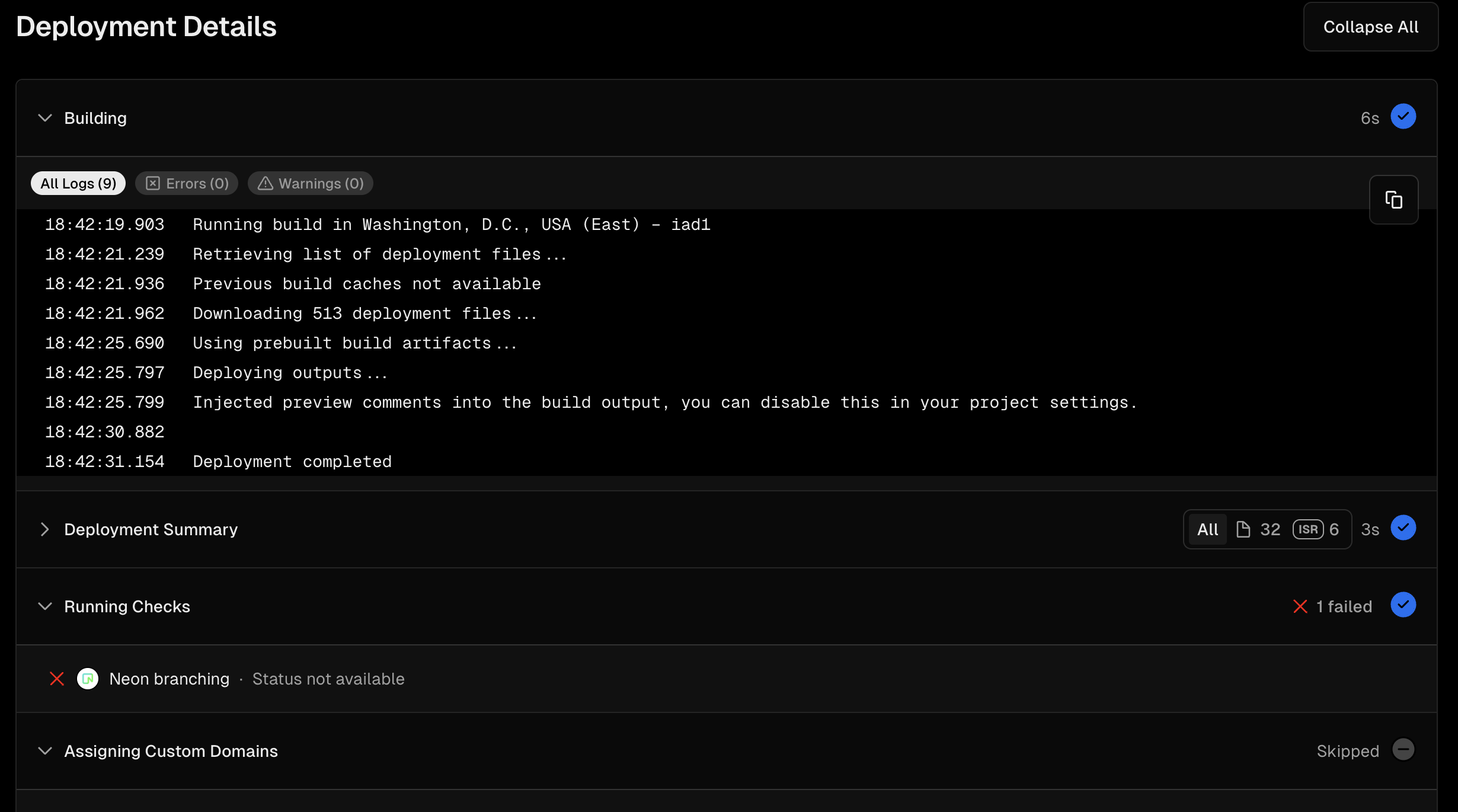Collapse Assigning Custom Domains section
The image size is (1458, 812).
pyautogui.click(x=45, y=751)
